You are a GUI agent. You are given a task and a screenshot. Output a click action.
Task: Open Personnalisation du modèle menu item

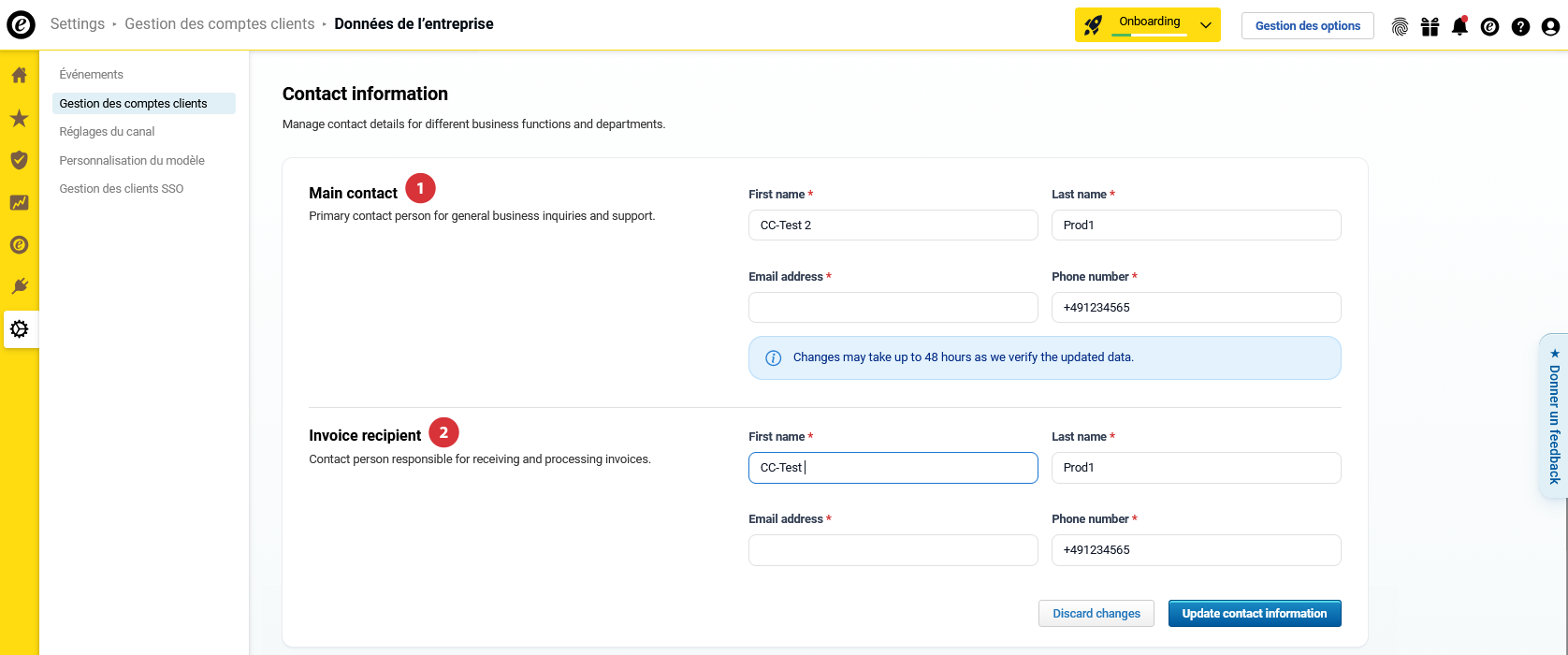[132, 161]
